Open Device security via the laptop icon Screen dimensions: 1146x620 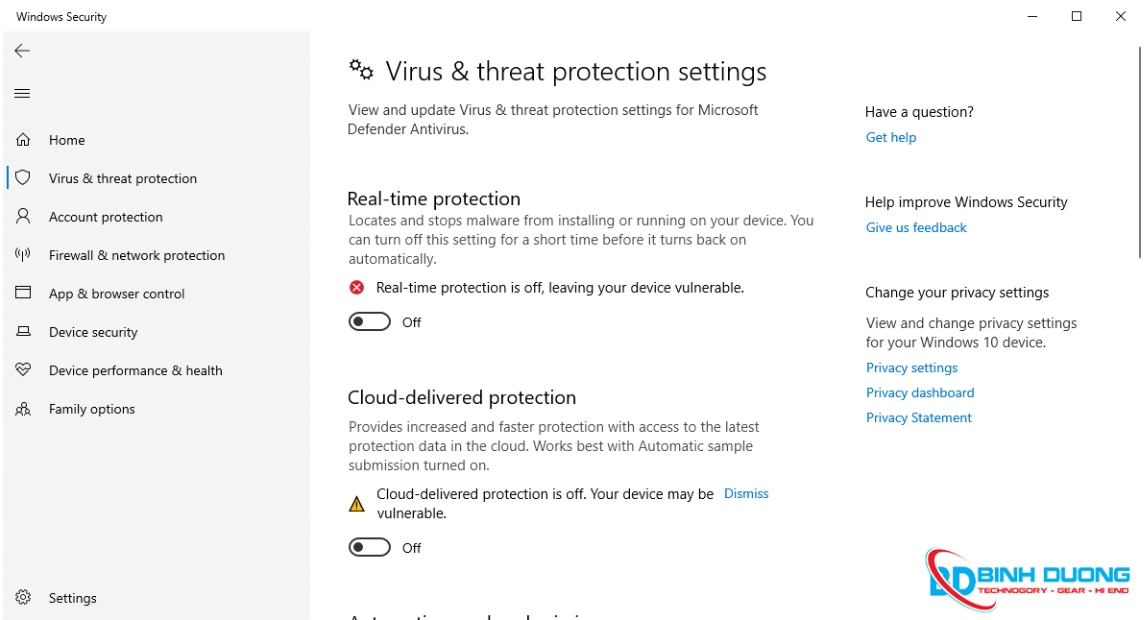click(x=22, y=332)
